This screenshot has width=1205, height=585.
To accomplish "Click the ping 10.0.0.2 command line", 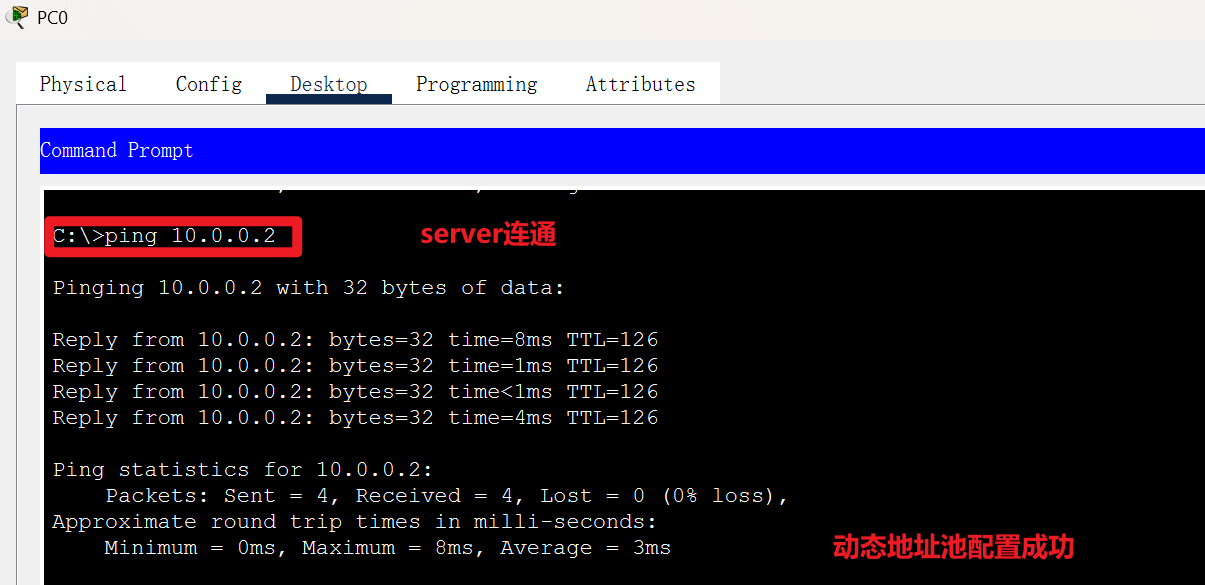I will tap(164, 236).
